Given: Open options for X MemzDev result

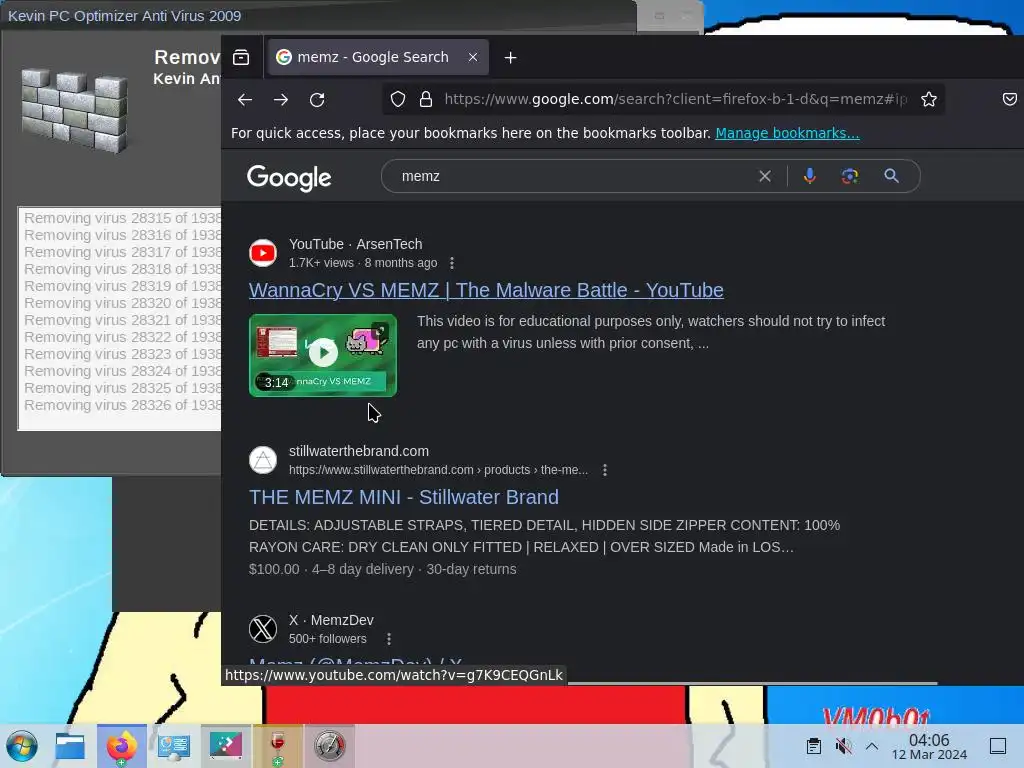Looking at the screenshot, I should coord(389,639).
